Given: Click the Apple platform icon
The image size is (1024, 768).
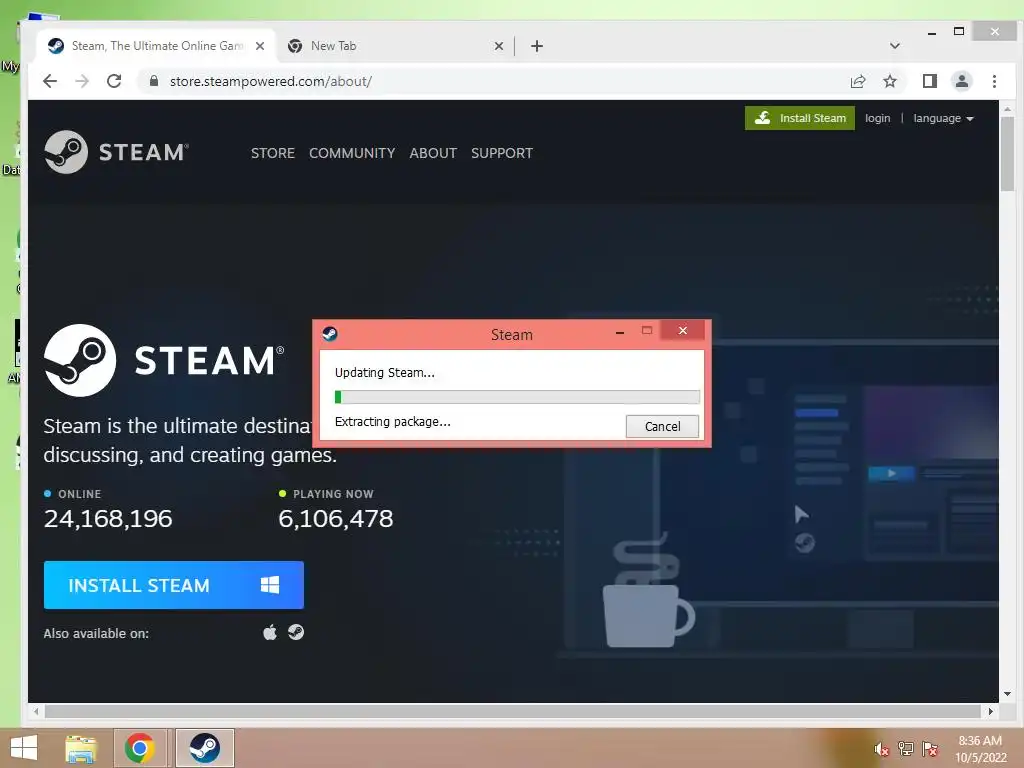Looking at the screenshot, I should coord(270,632).
